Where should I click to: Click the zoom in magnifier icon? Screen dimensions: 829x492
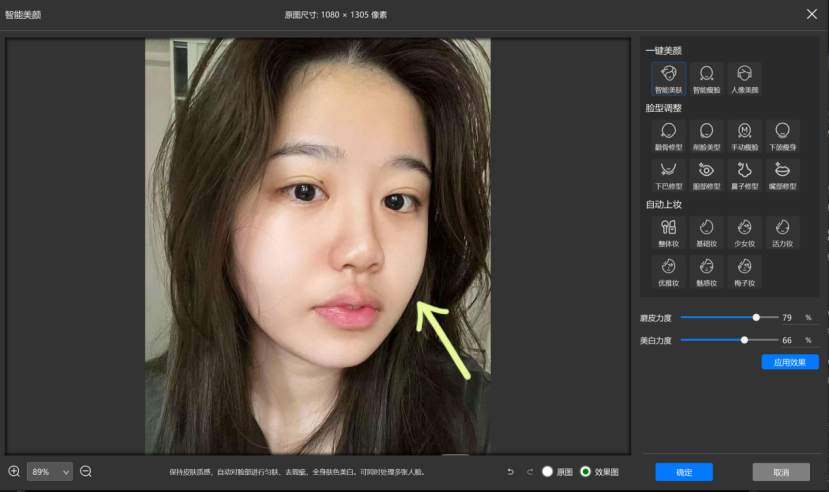14,471
